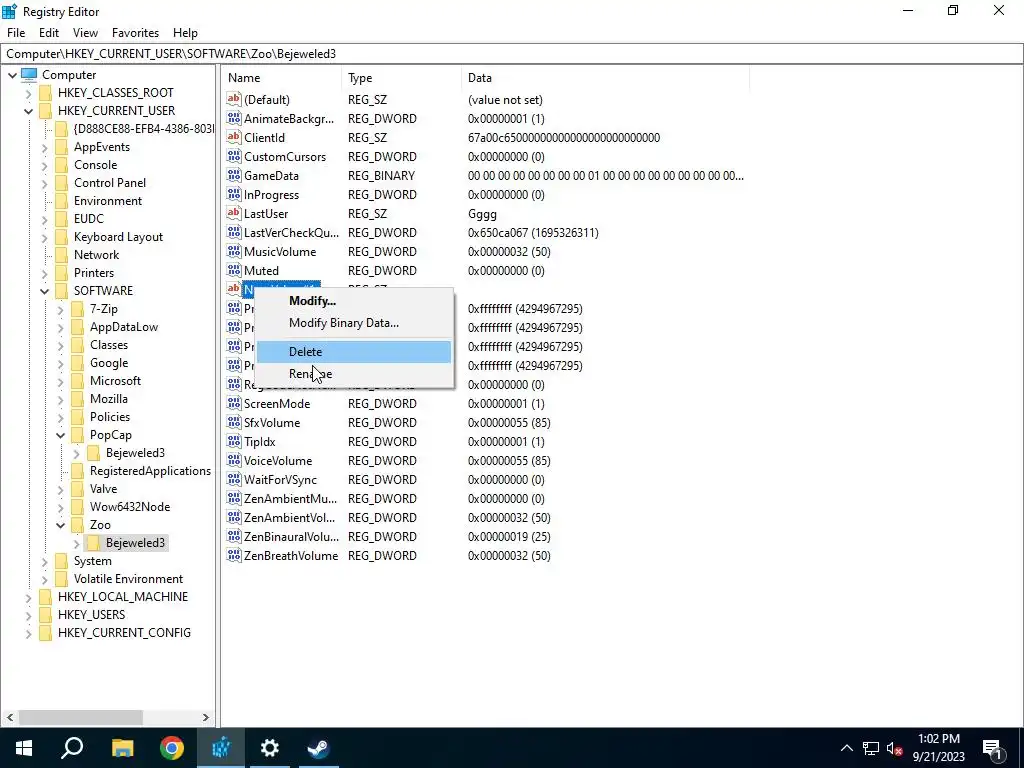1024x768 pixels.
Task: Choose Delete in the context menu
Action: [353, 351]
